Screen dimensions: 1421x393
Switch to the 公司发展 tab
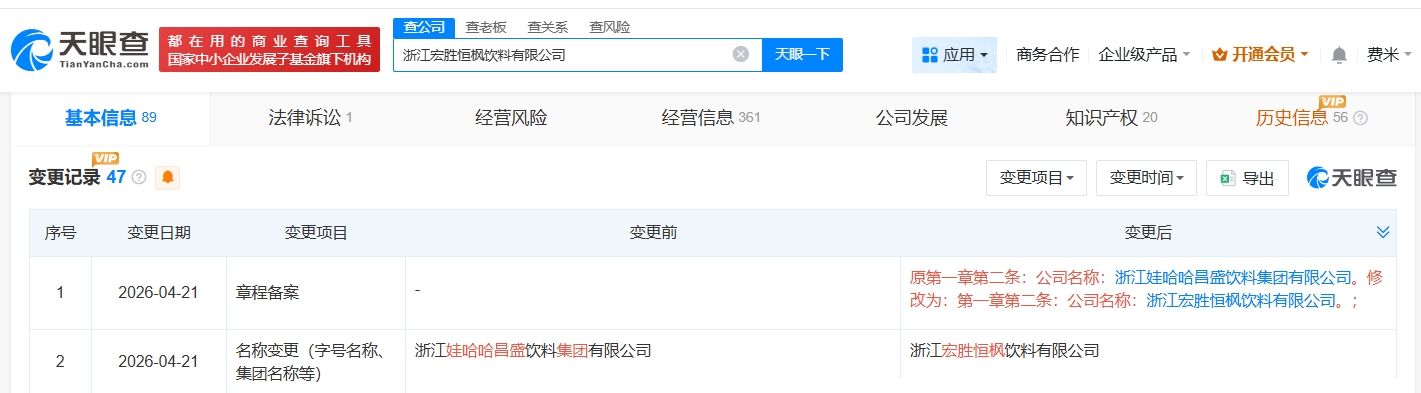912,118
